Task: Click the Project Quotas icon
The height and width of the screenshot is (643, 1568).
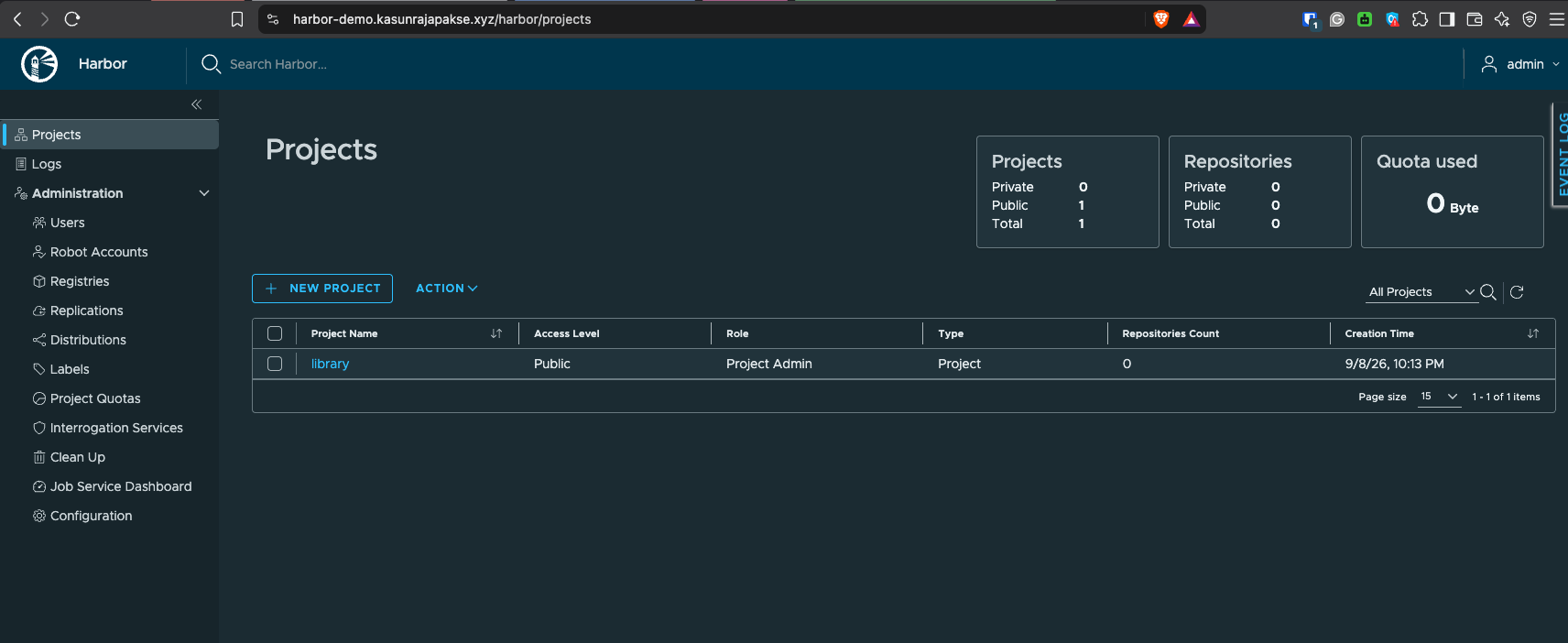Action: point(39,398)
